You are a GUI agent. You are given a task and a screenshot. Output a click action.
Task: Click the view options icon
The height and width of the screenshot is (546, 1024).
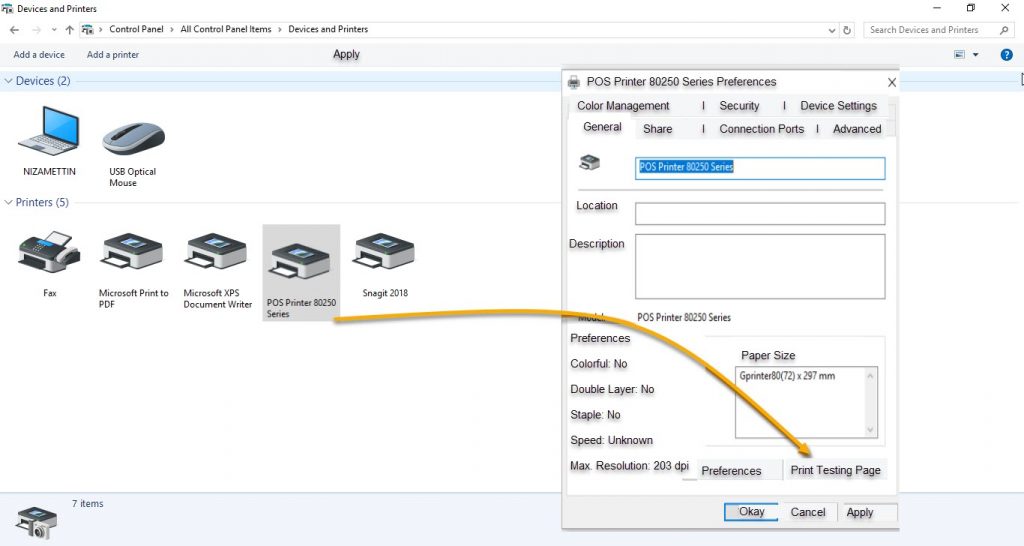coord(959,55)
